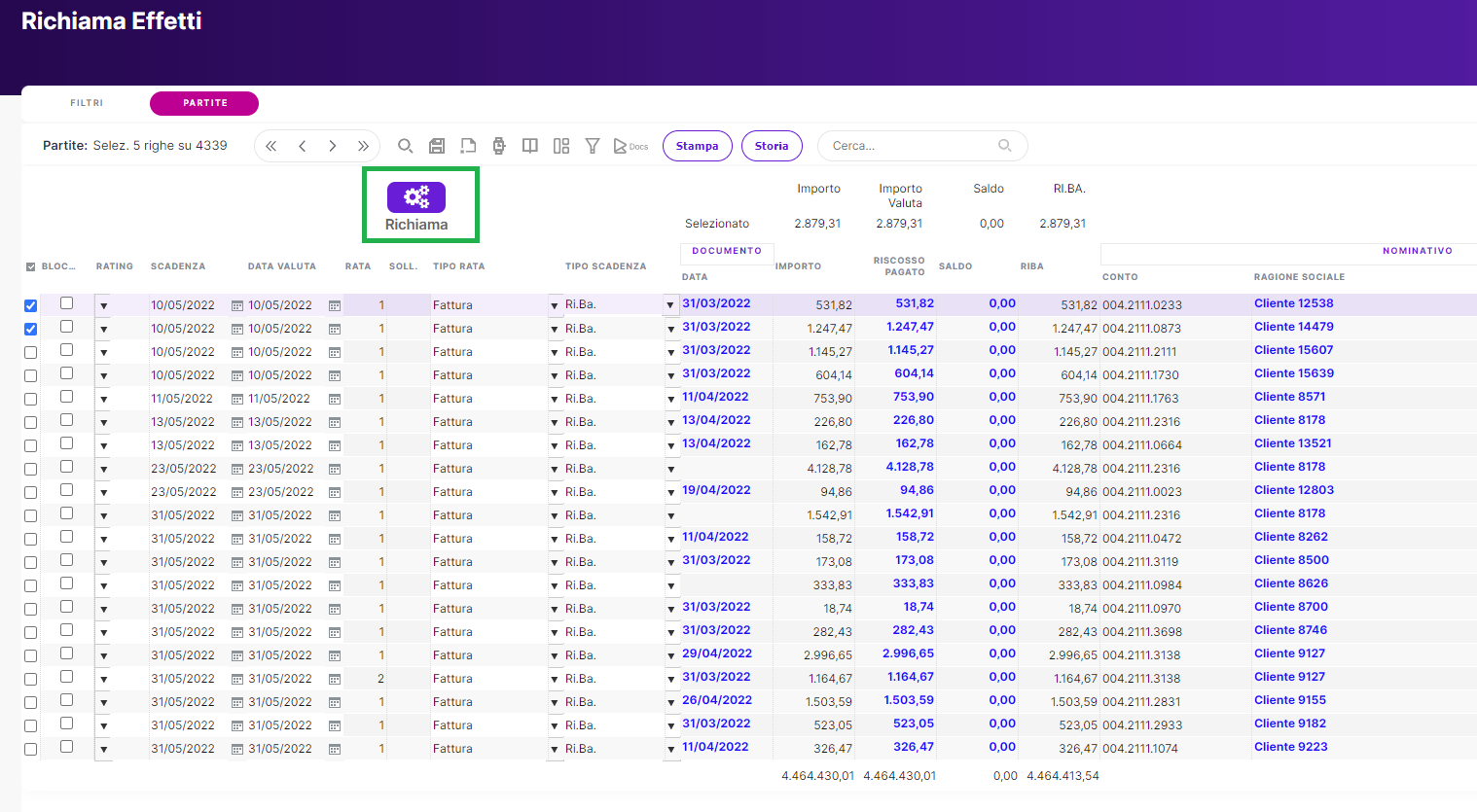Image resolution: width=1477 pixels, height=812 pixels.
Task: Click the magnifier inside the Cerca field
Action: [1005, 146]
